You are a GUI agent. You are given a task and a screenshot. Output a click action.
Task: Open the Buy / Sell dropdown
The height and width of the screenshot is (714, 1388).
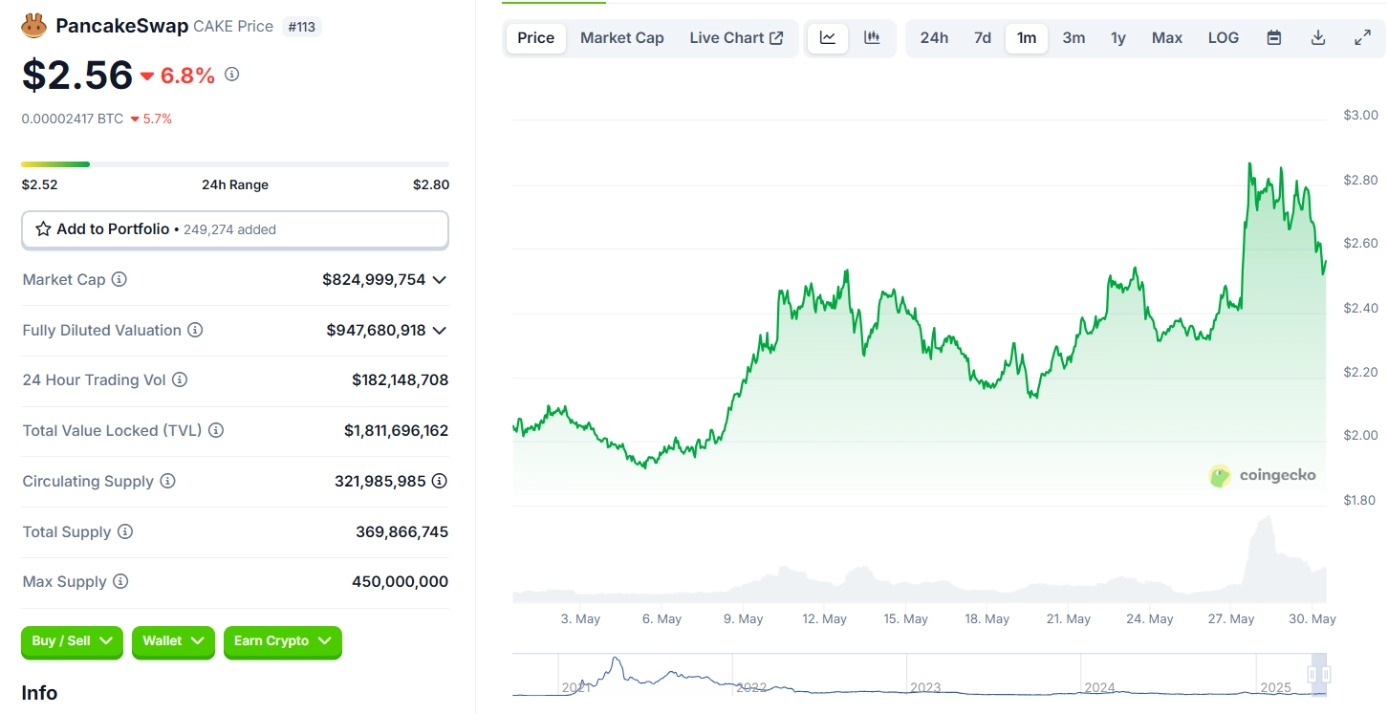(72, 641)
